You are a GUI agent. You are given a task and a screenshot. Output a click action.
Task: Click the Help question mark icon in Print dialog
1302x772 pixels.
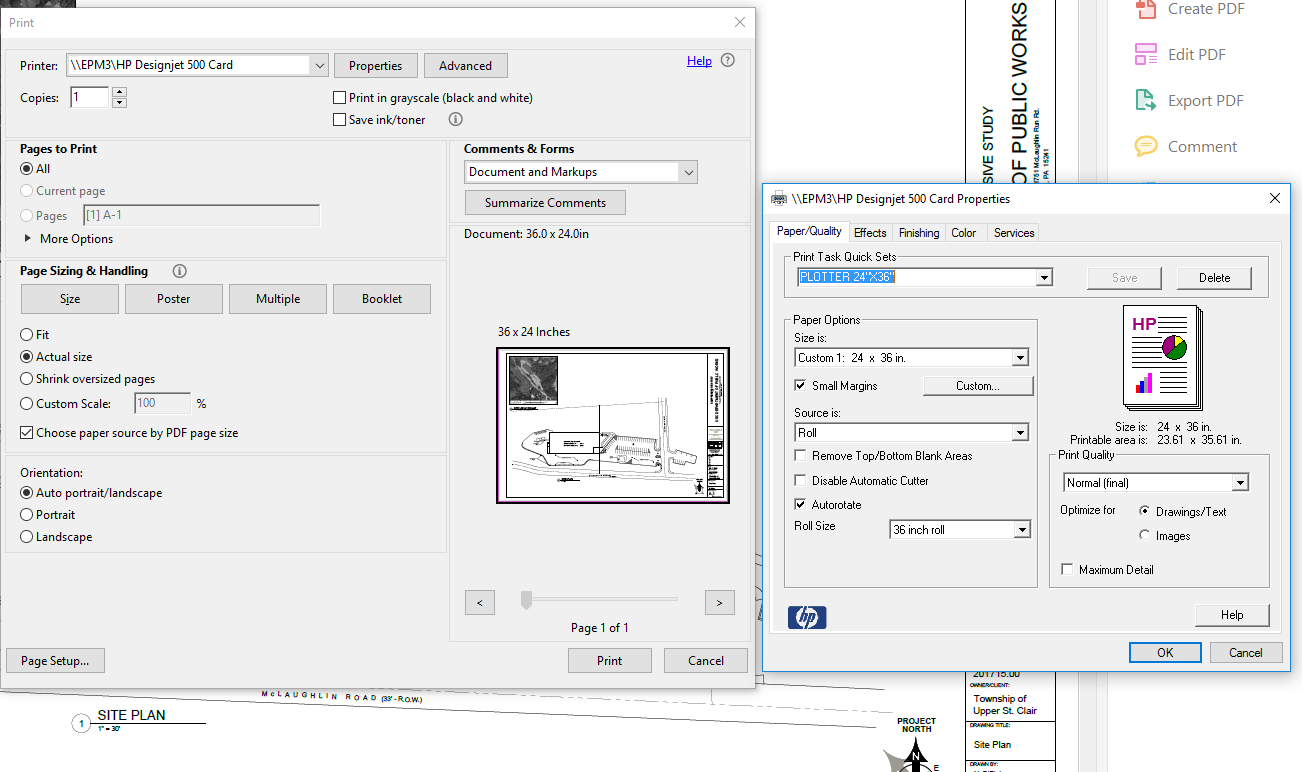[x=727, y=61]
